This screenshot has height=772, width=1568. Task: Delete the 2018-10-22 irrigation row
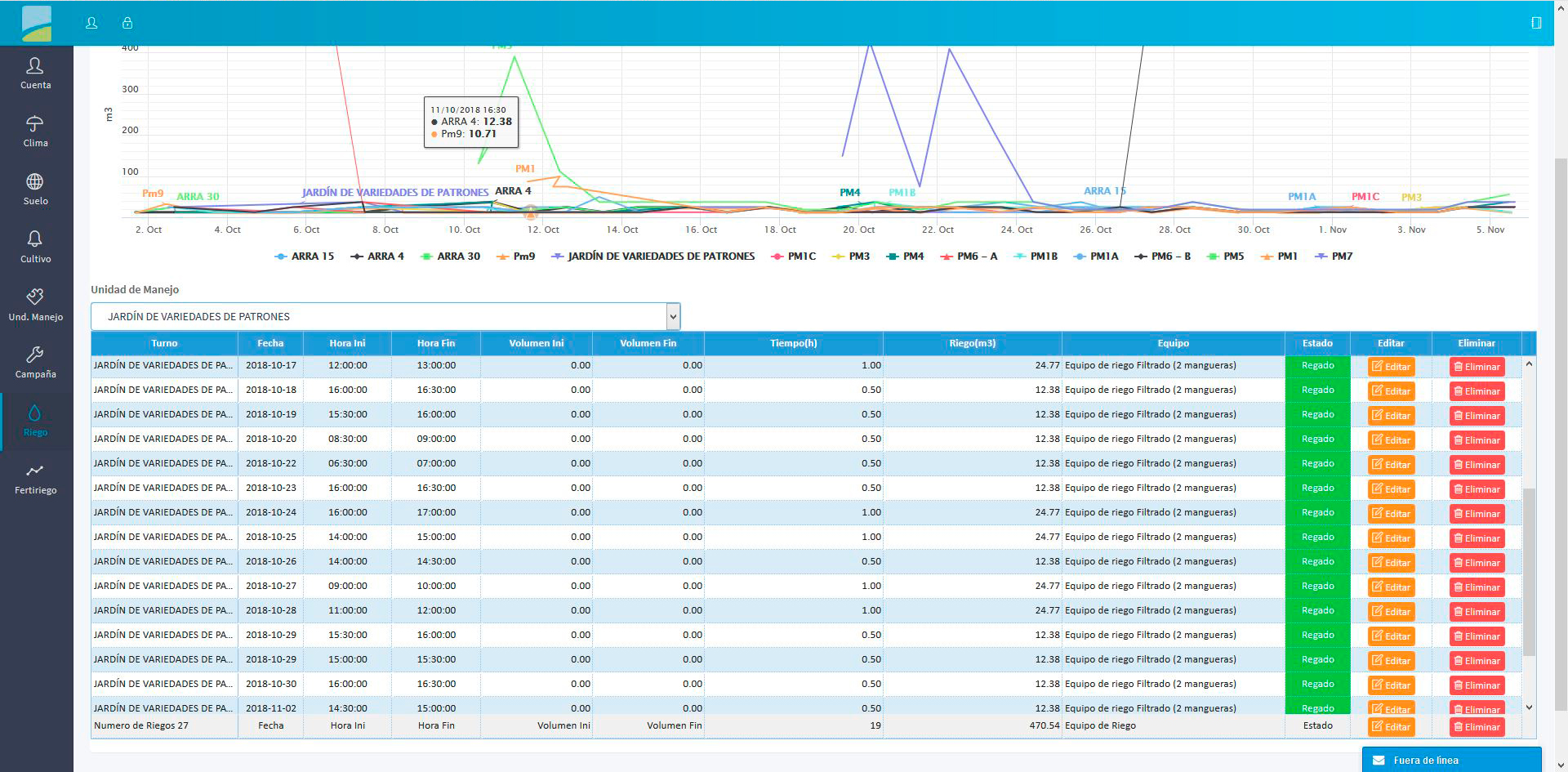pyautogui.click(x=1477, y=465)
